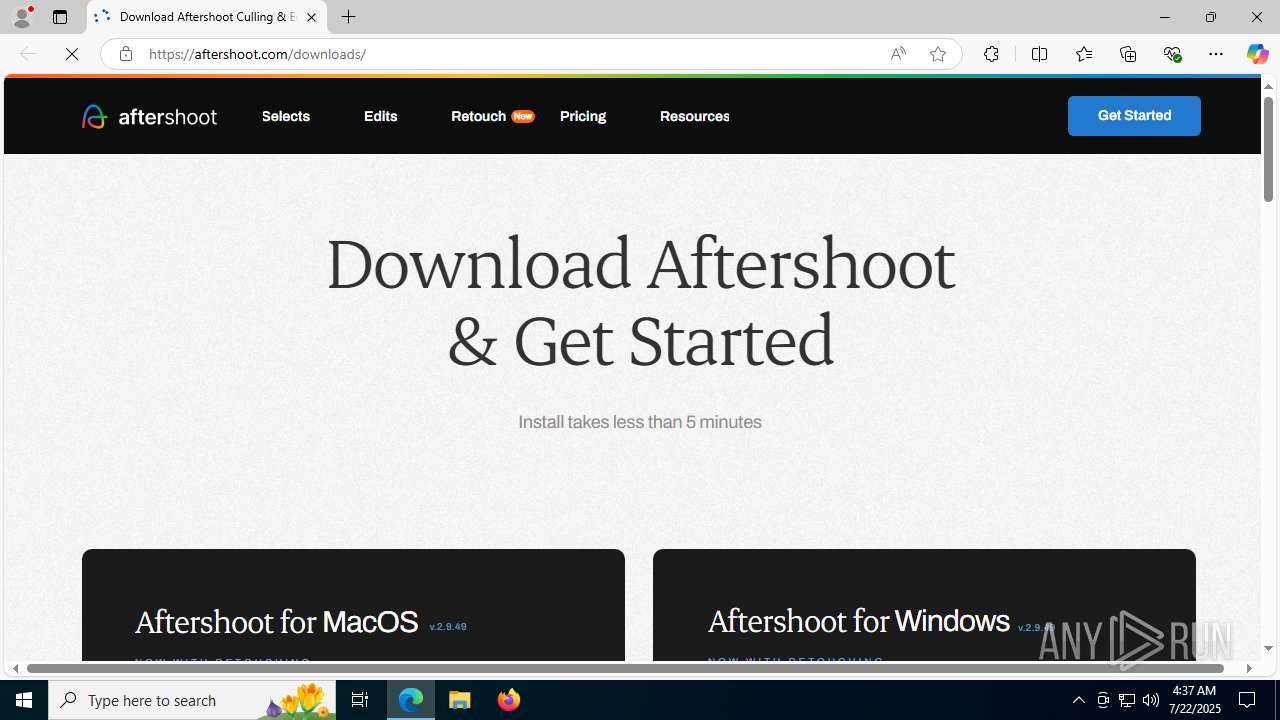View site information lock icon
Image resolution: width=1280 pixels, height=720 pixels.
[x=125, y=54]
